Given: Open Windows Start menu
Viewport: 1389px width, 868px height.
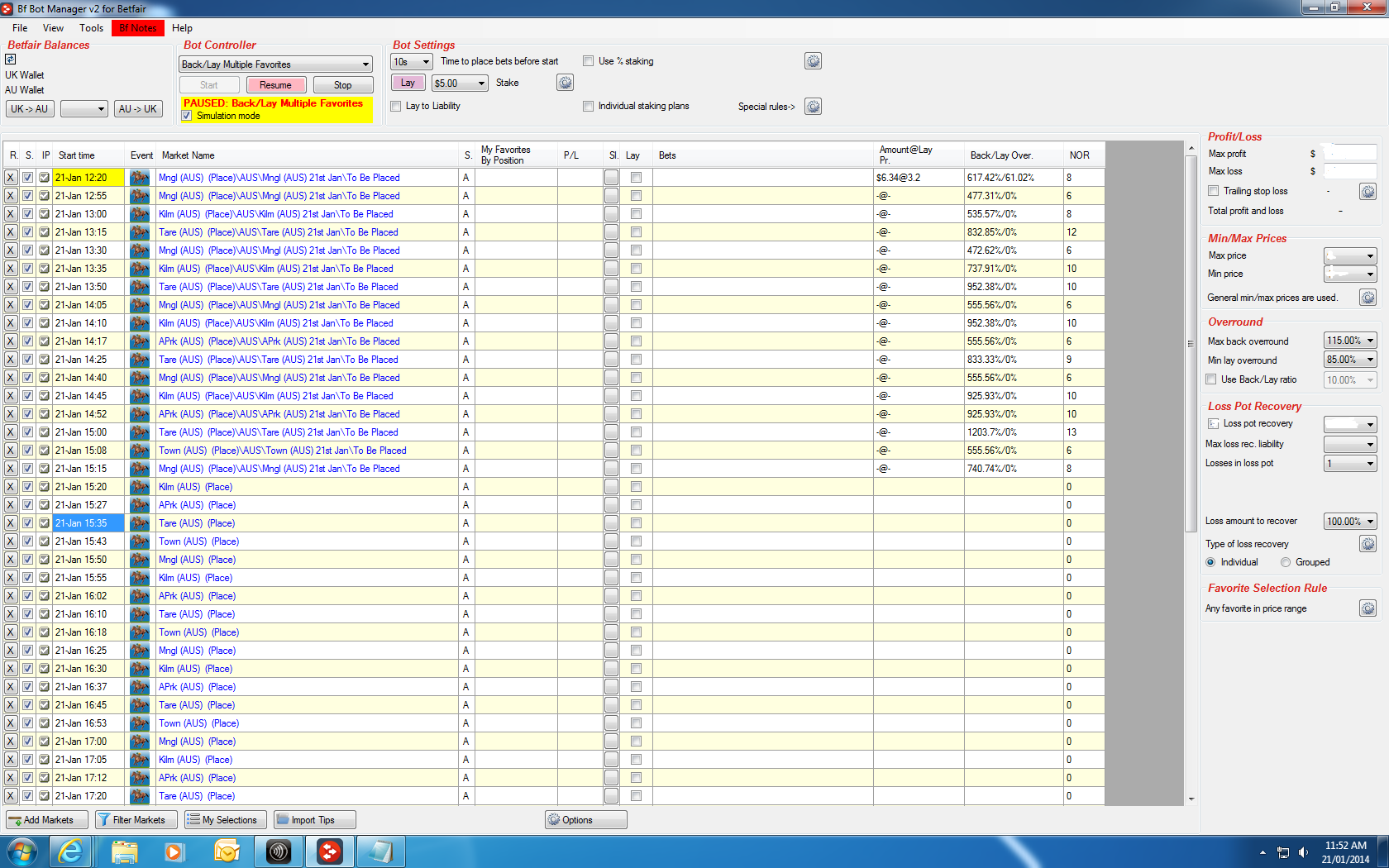Looking at the screenshot, I should tap(22, 851).
